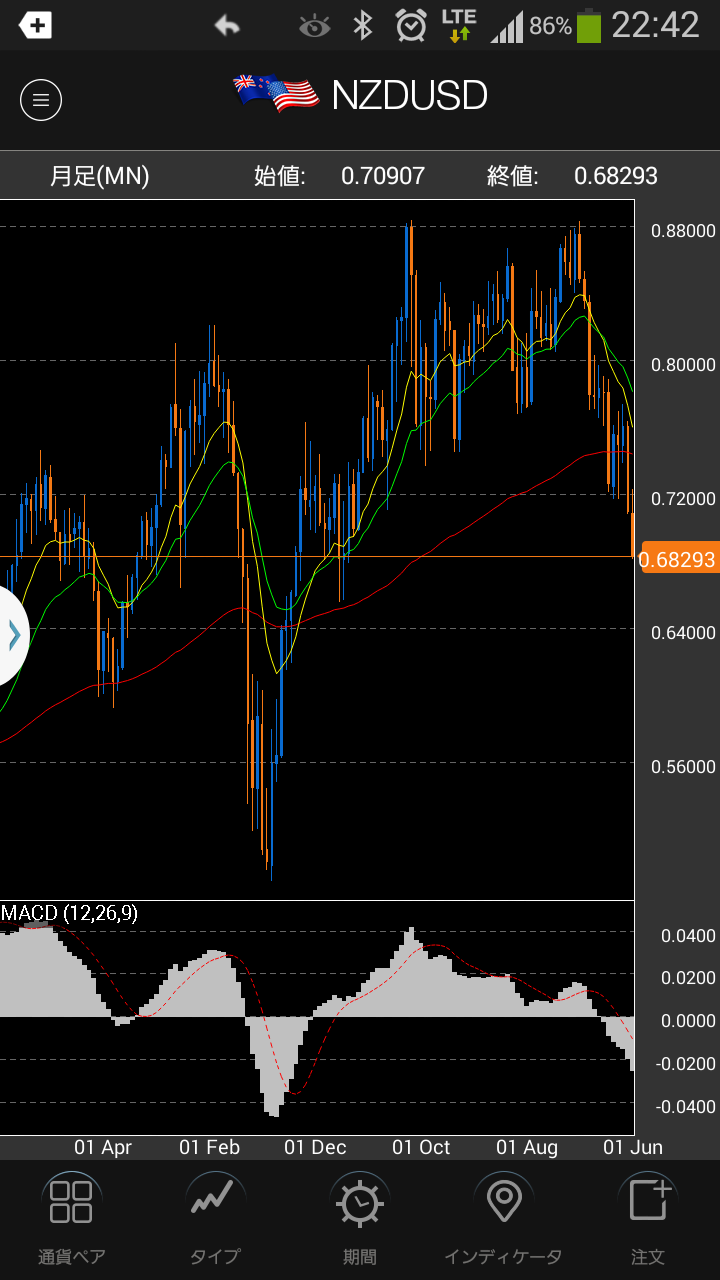Tap the 0.72000 price axis label

[683, 499]
